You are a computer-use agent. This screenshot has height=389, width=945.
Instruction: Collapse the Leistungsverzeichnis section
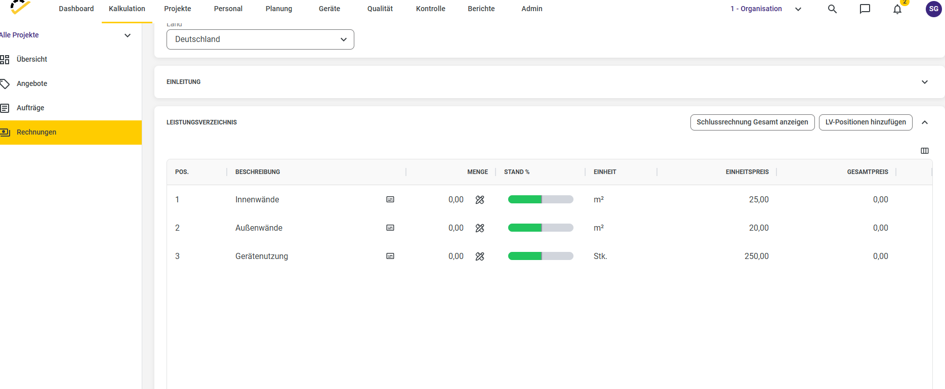click(x=925, y=122)
